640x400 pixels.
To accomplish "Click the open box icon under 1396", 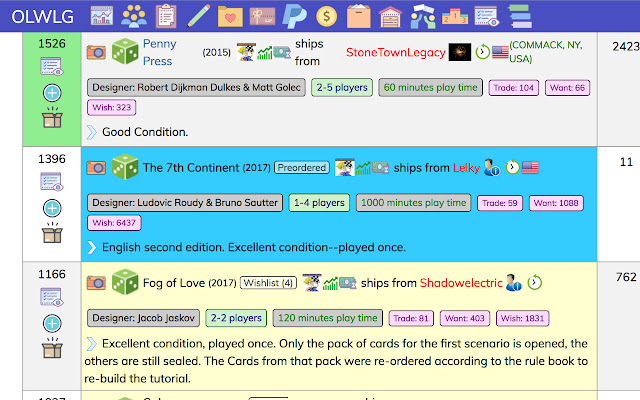I will (x=52, y=233).
